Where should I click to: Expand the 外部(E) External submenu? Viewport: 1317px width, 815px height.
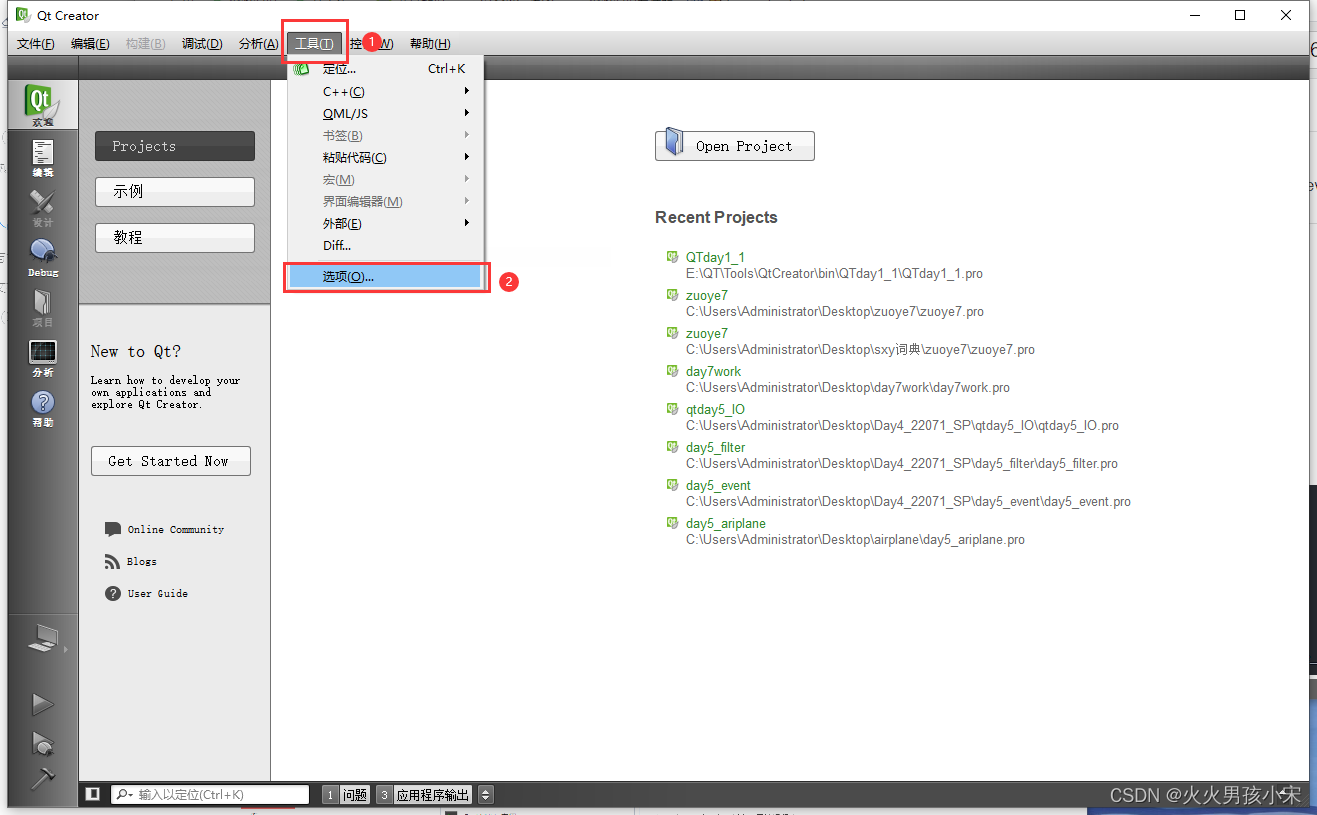click(386, 223)
